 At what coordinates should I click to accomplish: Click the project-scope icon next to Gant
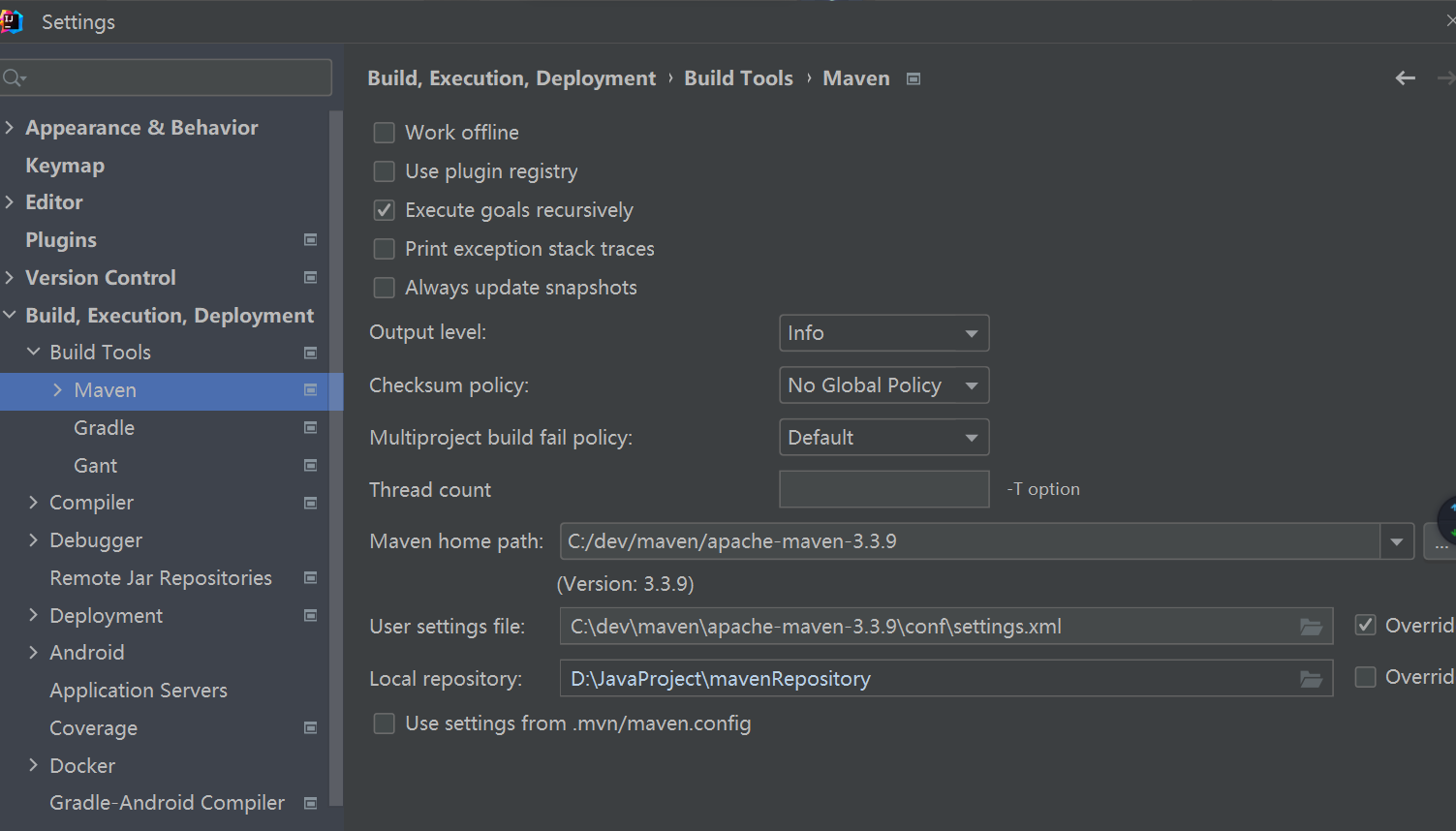tap(310, 465)
